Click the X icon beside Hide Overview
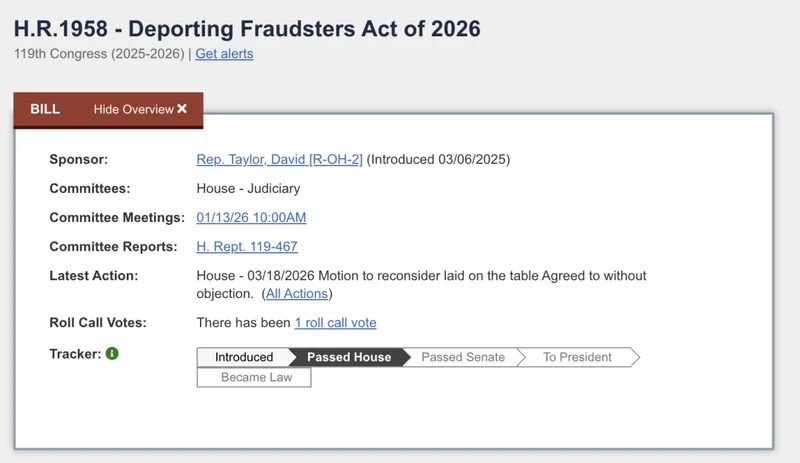Image resolution: width=800 pixels, height=463 pixels. click(x=182, y=109)
